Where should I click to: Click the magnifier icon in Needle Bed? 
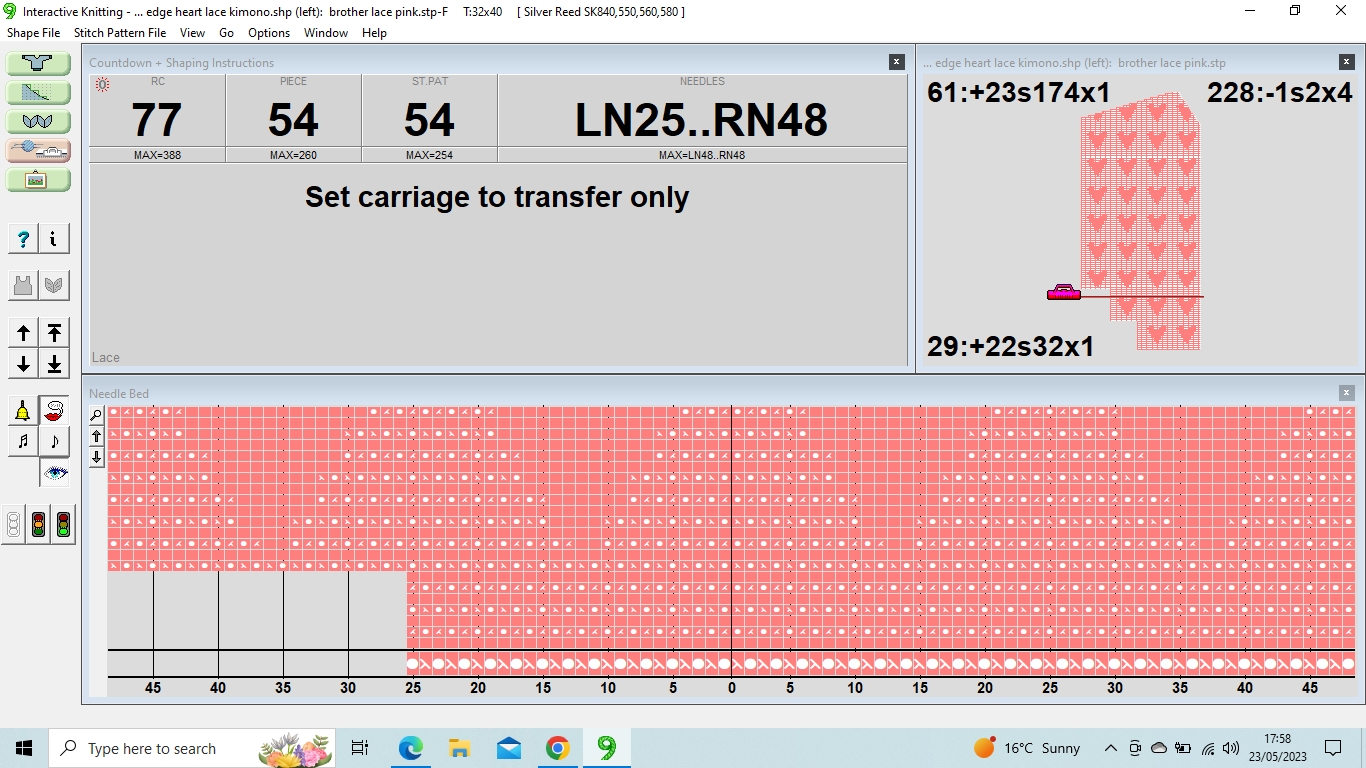(x=96, y=416)
